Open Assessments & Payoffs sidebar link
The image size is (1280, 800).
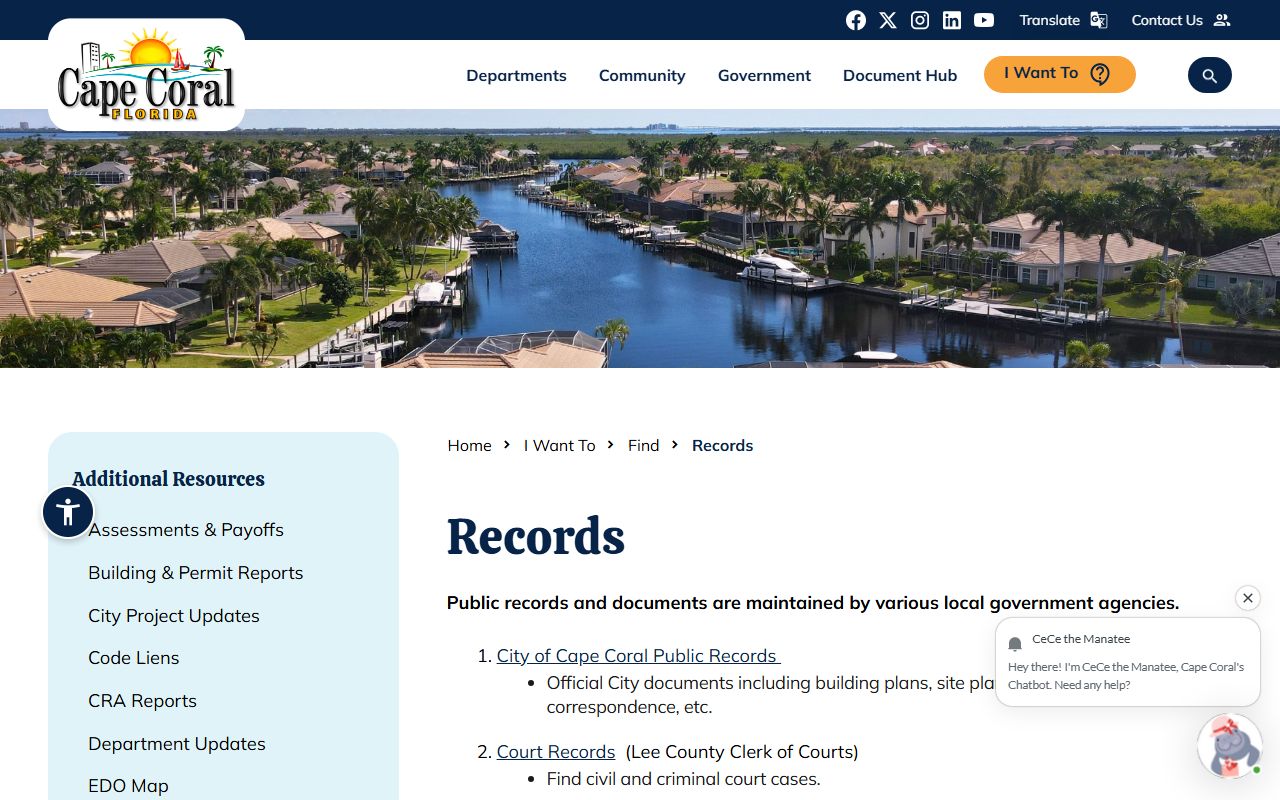click(x=186, y=529)
